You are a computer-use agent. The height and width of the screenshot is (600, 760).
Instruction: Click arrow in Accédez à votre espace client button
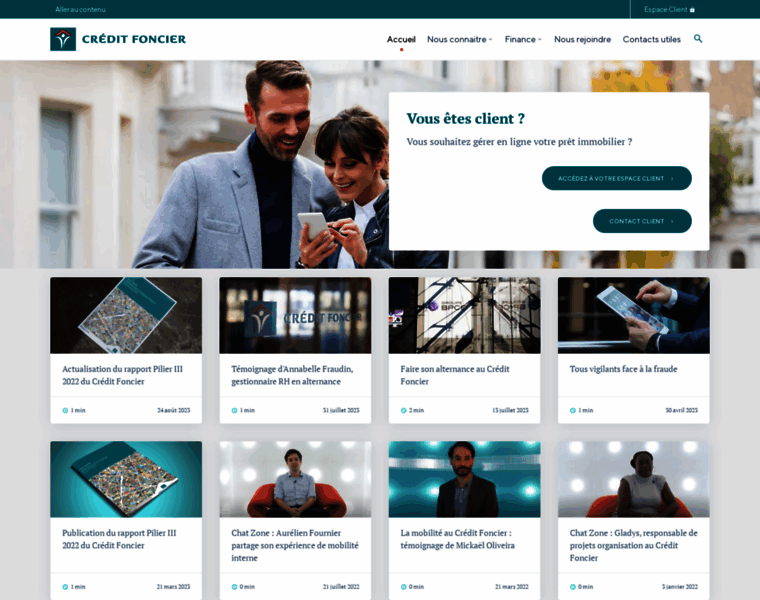pyautogui.click(x=672, y=179)
